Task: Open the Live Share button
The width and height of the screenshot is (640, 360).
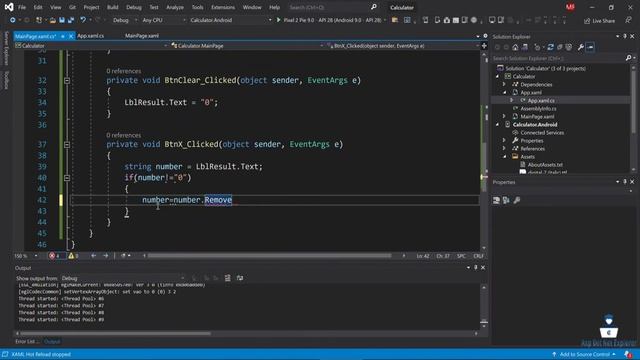Action: point(599,20)
